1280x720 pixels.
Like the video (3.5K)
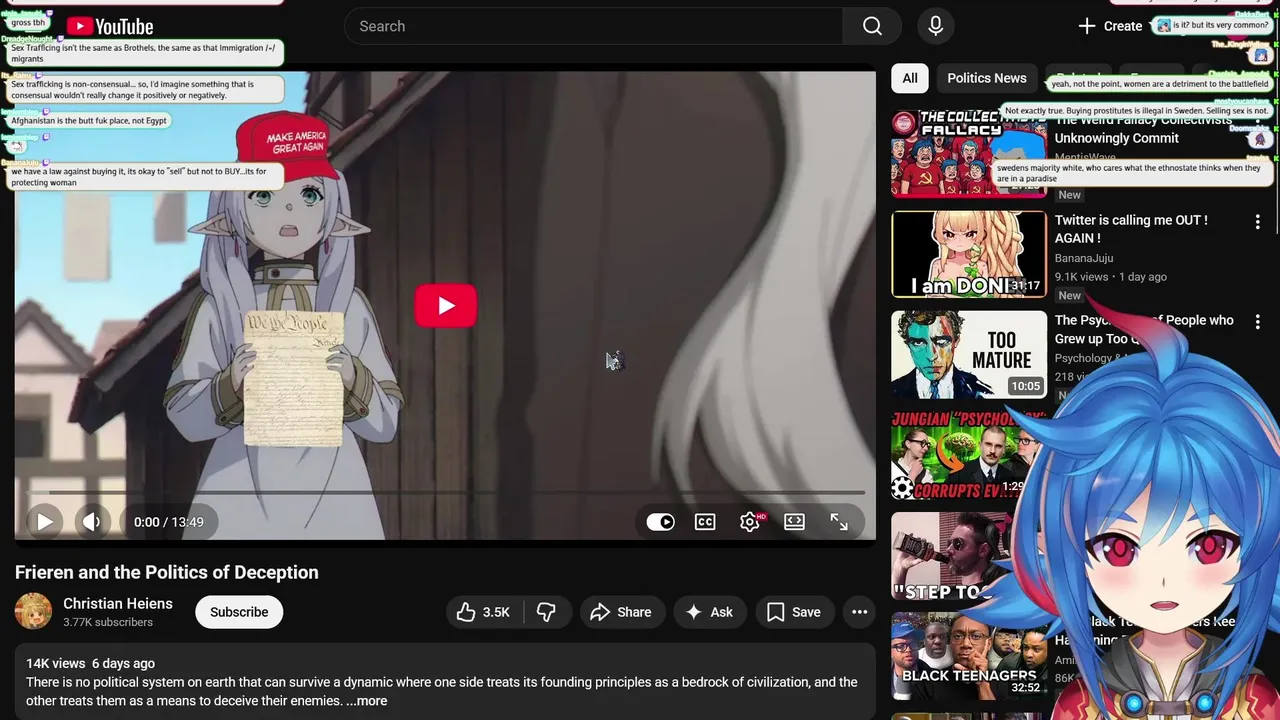484,612
